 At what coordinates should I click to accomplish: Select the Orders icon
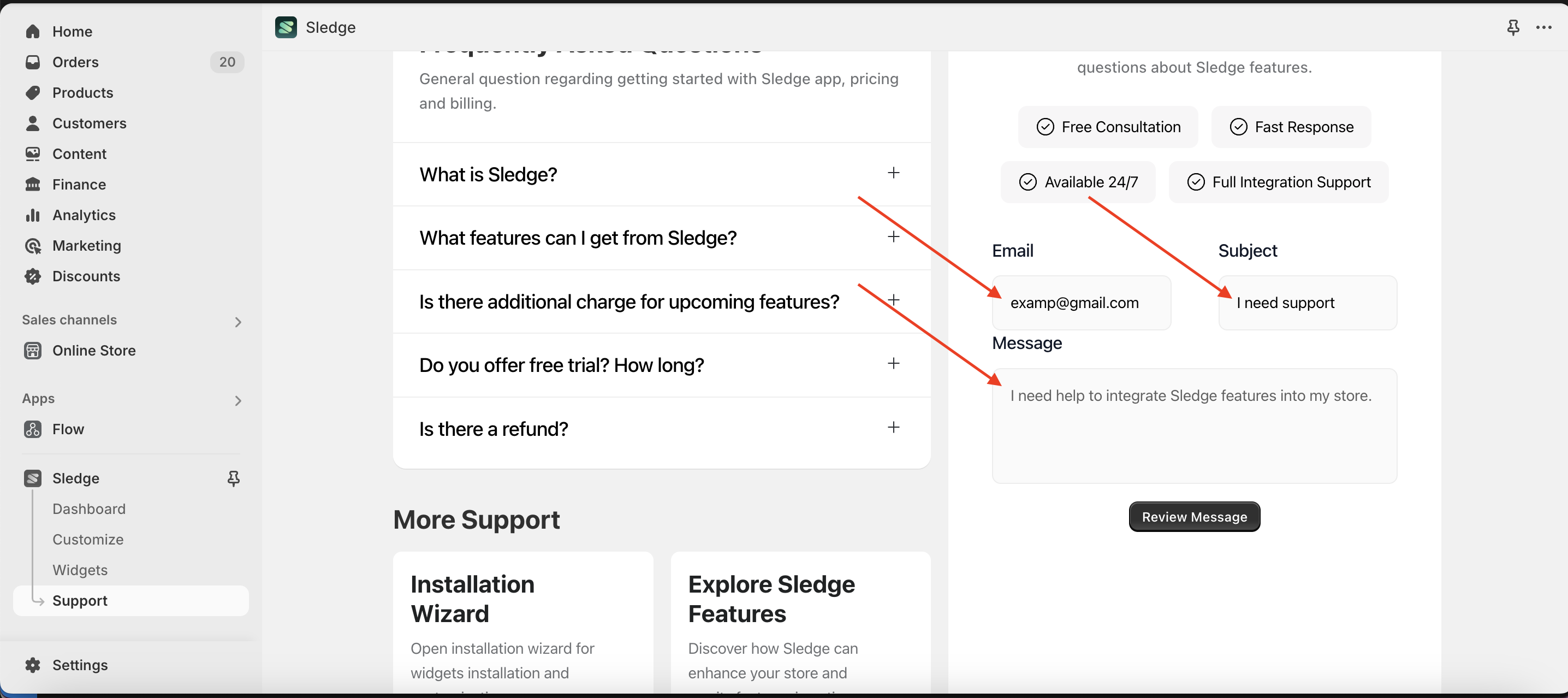[x=33, y=62]
